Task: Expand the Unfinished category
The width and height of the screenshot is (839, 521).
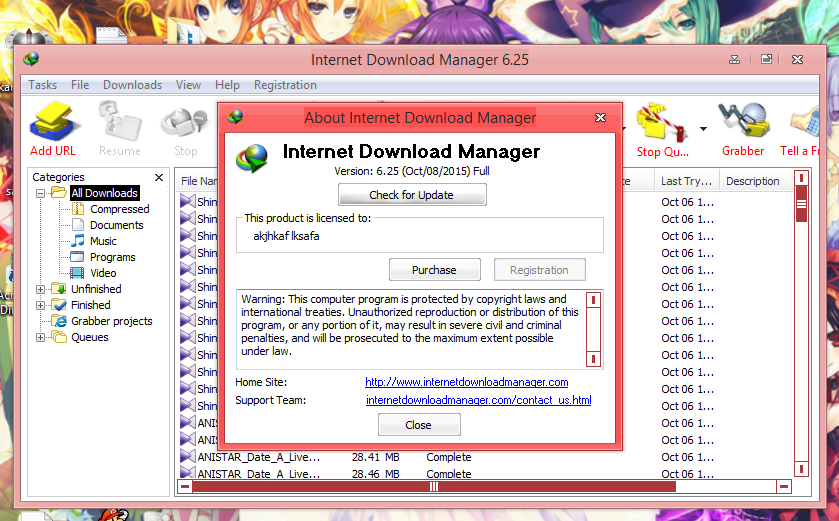Action: [40, 289]
